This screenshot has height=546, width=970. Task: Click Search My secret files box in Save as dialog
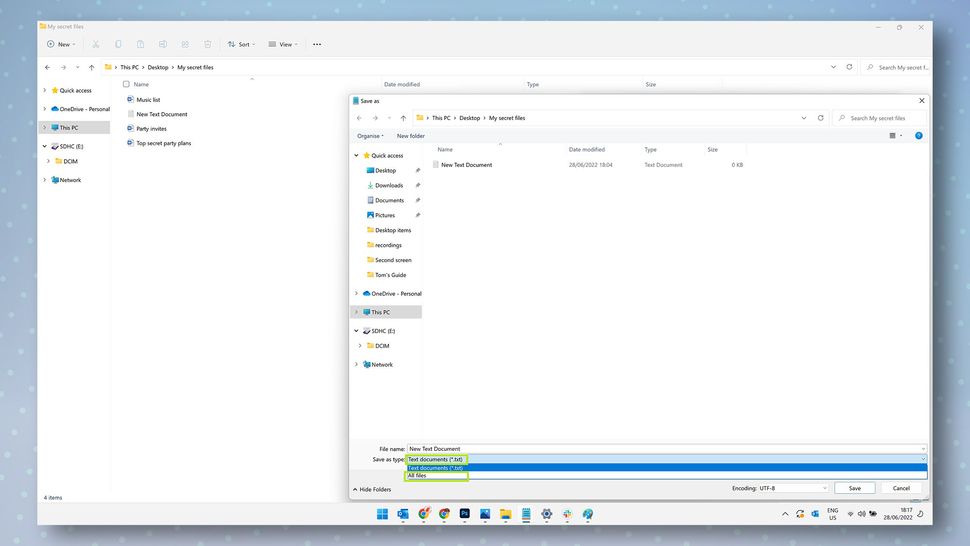(880, 118)
